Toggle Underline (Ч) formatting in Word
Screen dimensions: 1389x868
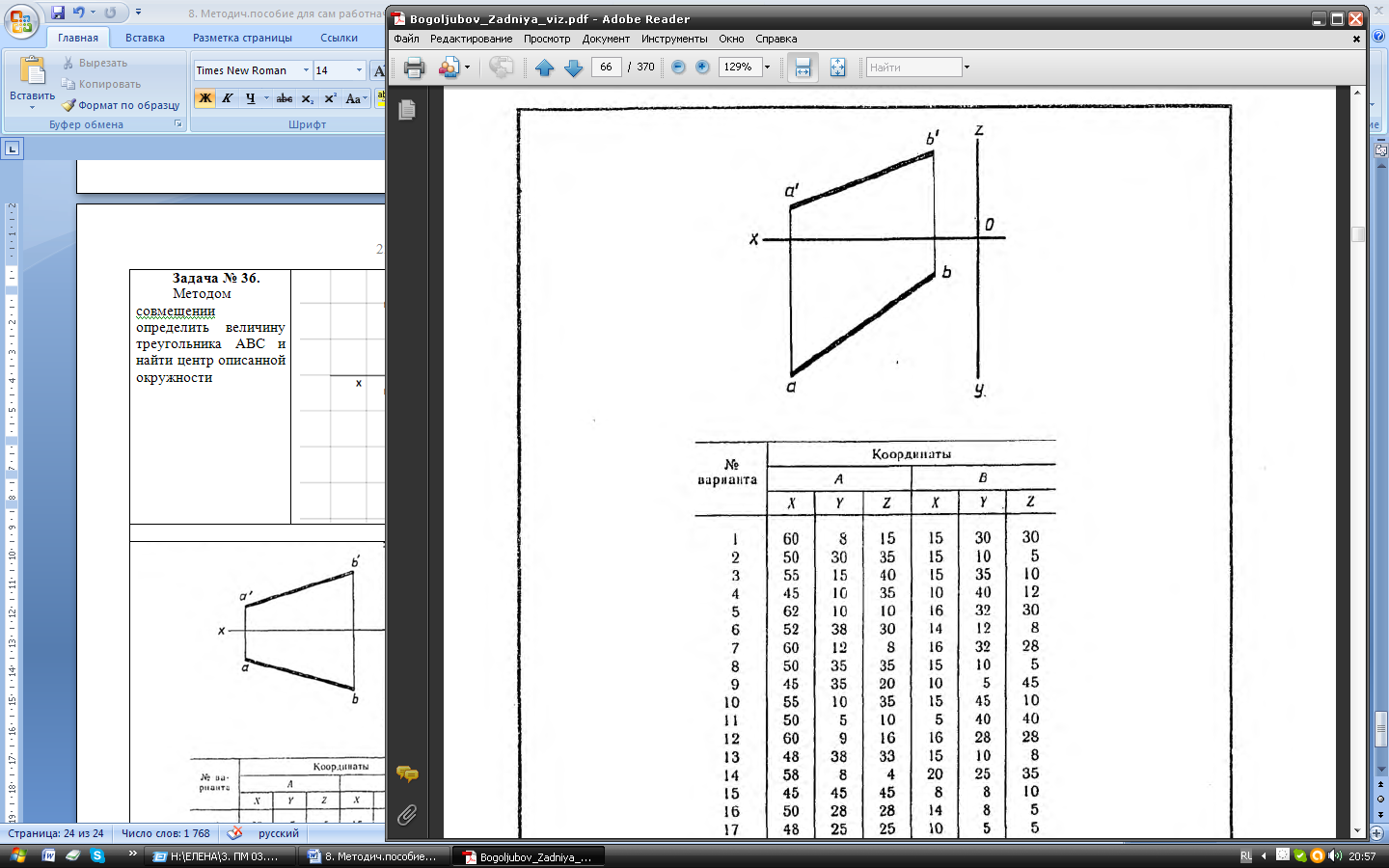(x=250, y=98)
